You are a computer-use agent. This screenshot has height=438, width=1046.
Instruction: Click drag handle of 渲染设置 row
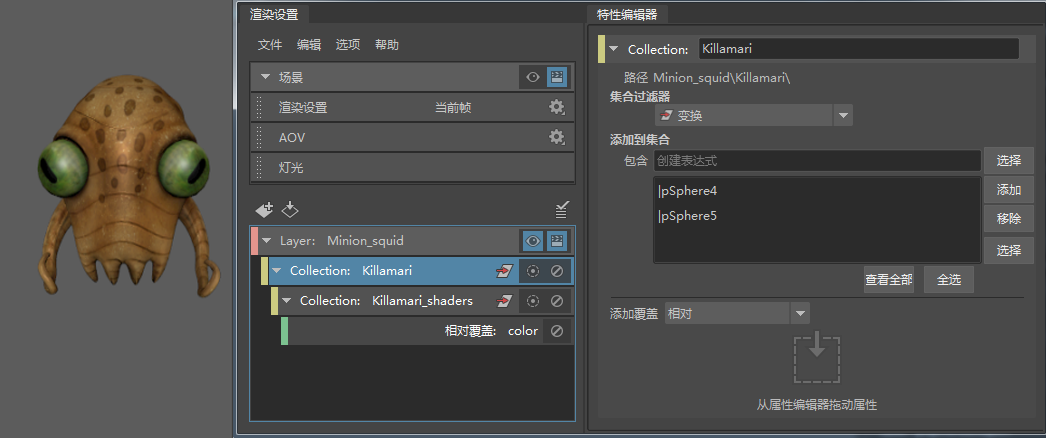[x=261, y=107]
